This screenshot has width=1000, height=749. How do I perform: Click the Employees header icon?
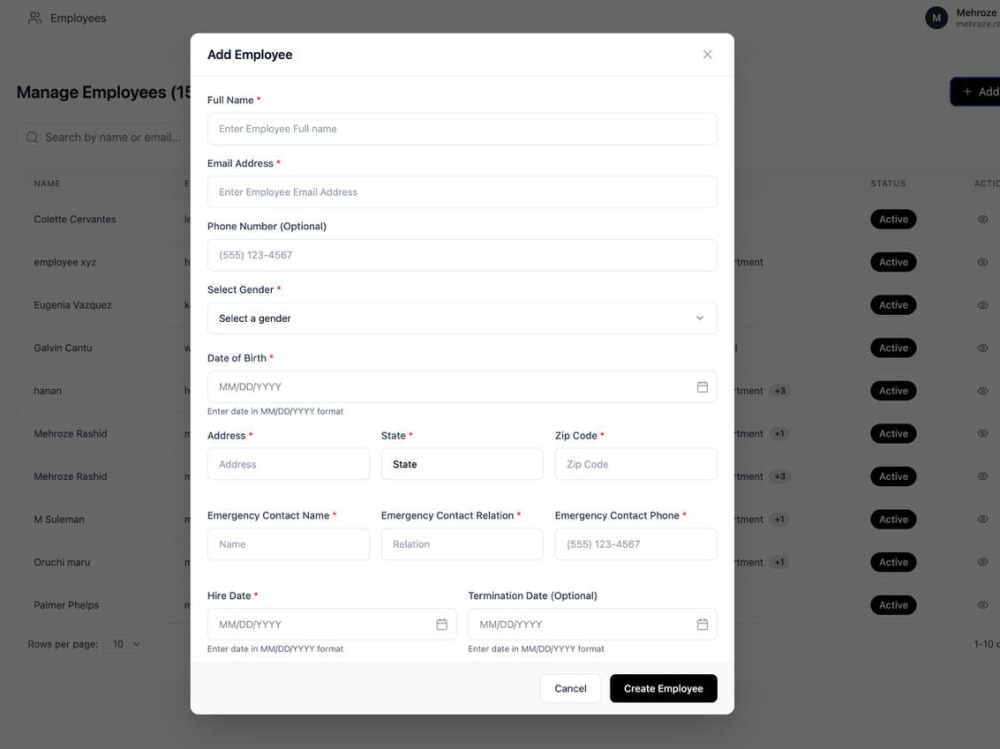(x=34, y=18)
